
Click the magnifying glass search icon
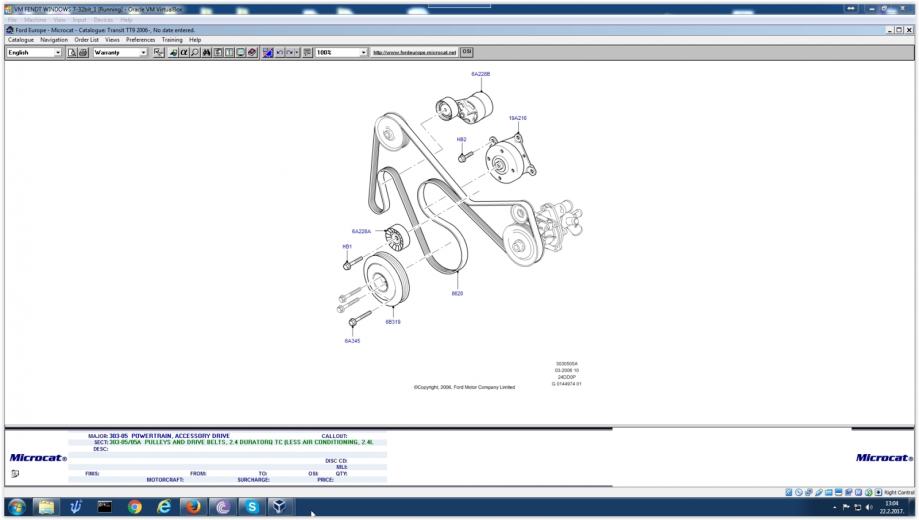click(195, 53)
